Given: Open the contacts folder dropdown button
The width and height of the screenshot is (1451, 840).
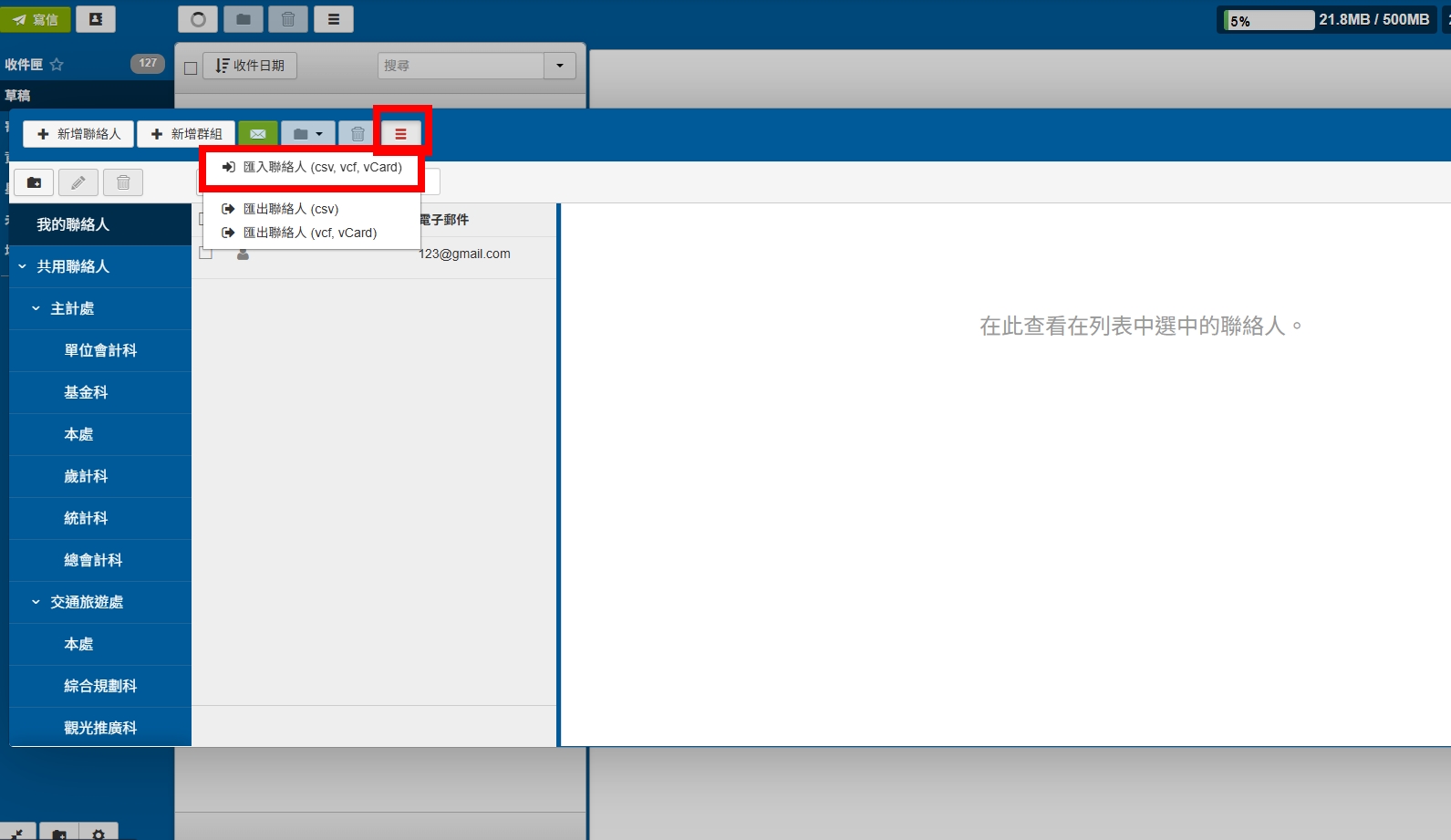Looking at the screenshot, I should 308,134.
